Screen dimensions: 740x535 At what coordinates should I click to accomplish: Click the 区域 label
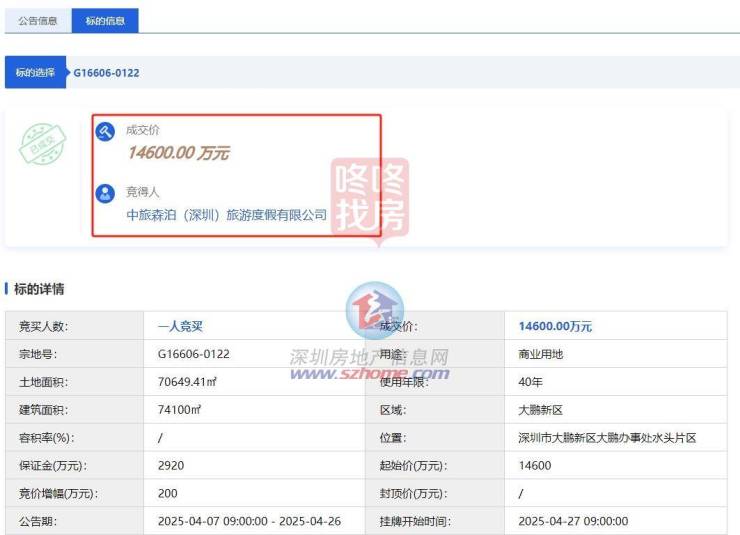pos(393,410)
